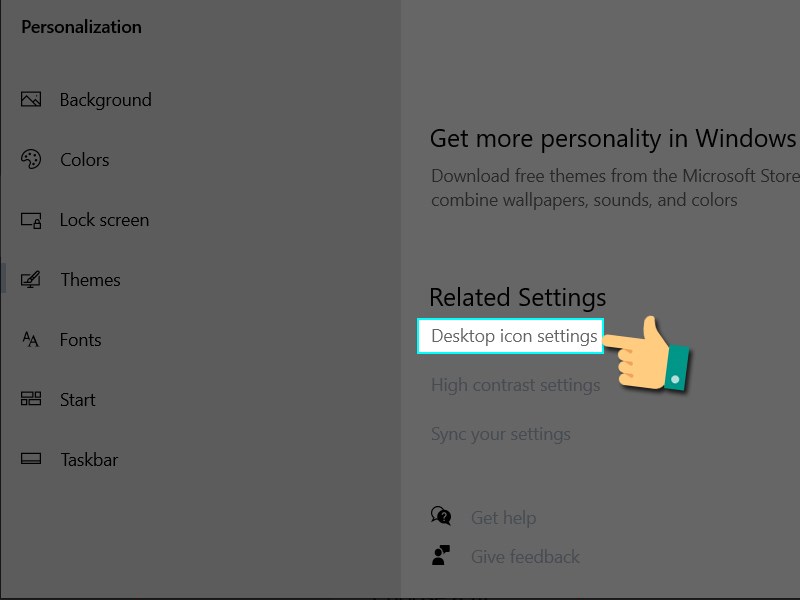Open the Fonts text label
Image resolution: width=800 pixels, height=600 pixels.
[80, 340]
